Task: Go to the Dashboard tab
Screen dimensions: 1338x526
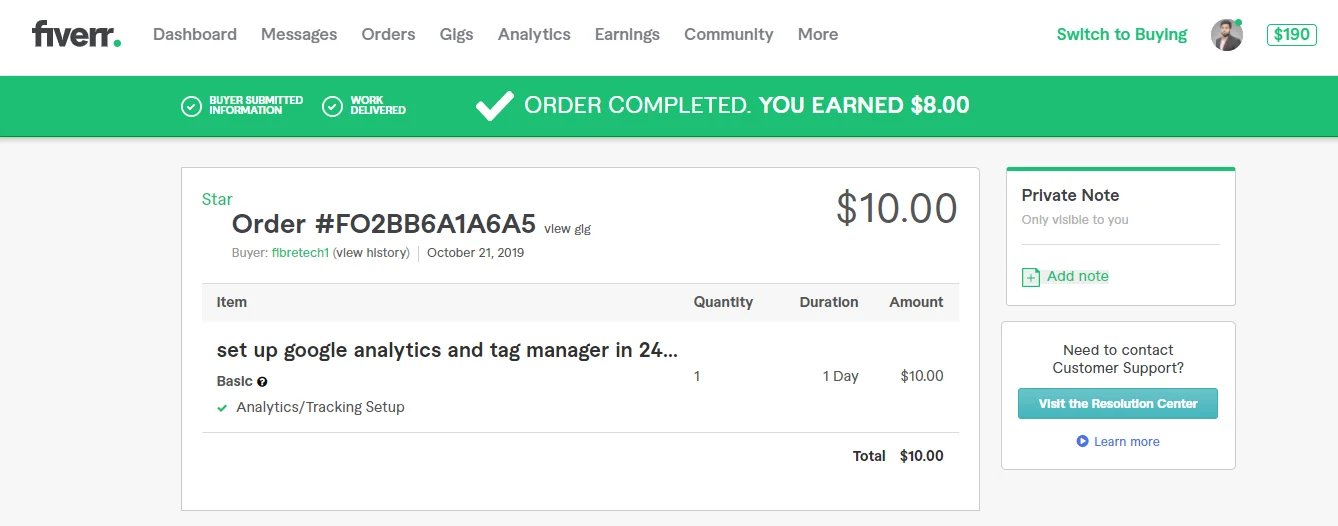Action: click(x=195, y=34)
